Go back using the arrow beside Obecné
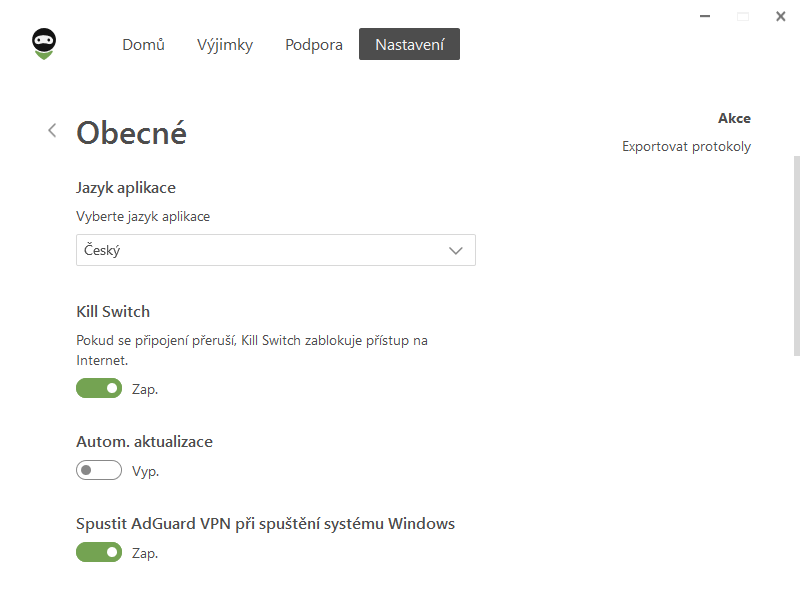The width and height of the screenshot is (800, 600). point(52,131)
